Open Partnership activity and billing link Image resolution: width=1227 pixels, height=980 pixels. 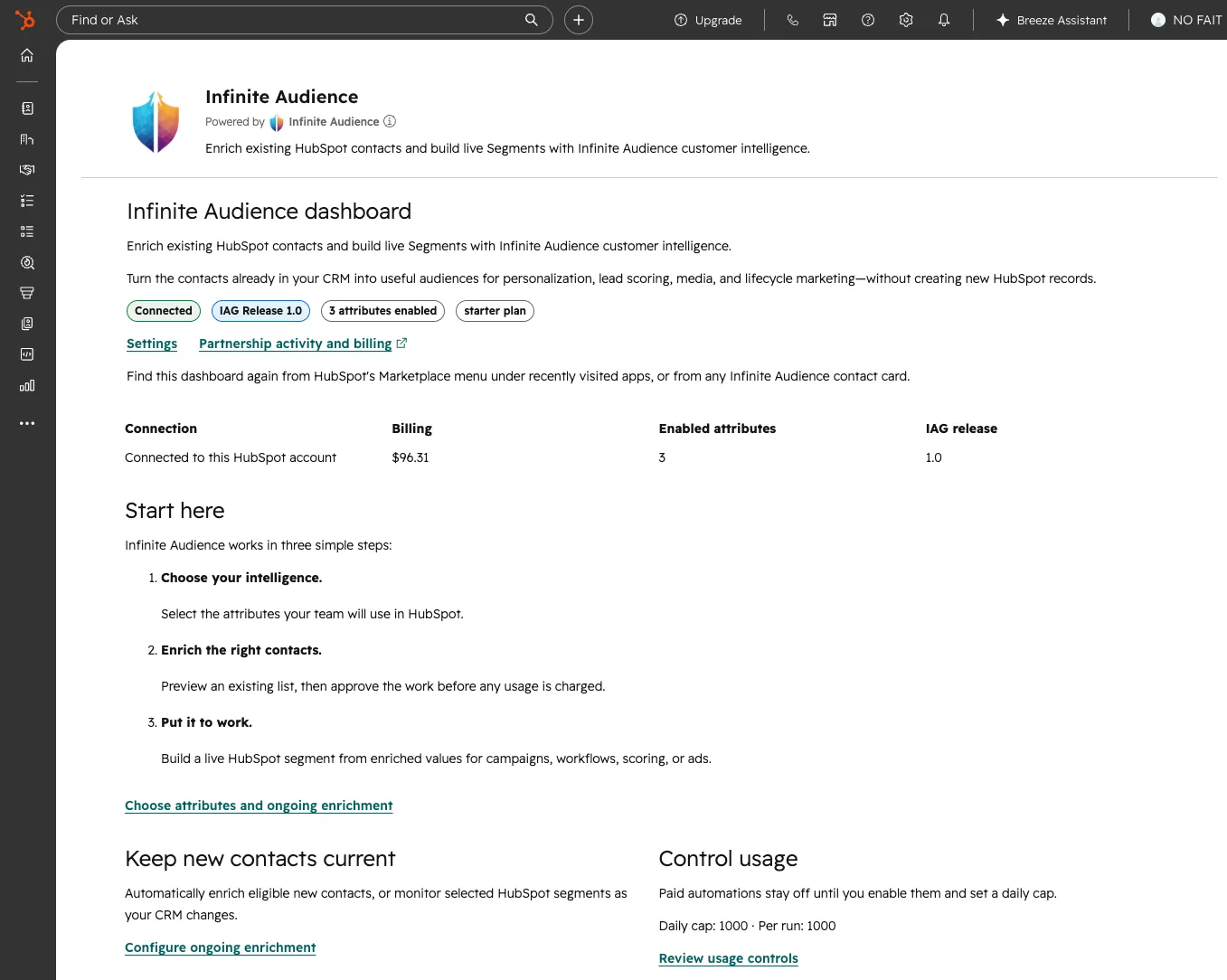coord(296,344)
